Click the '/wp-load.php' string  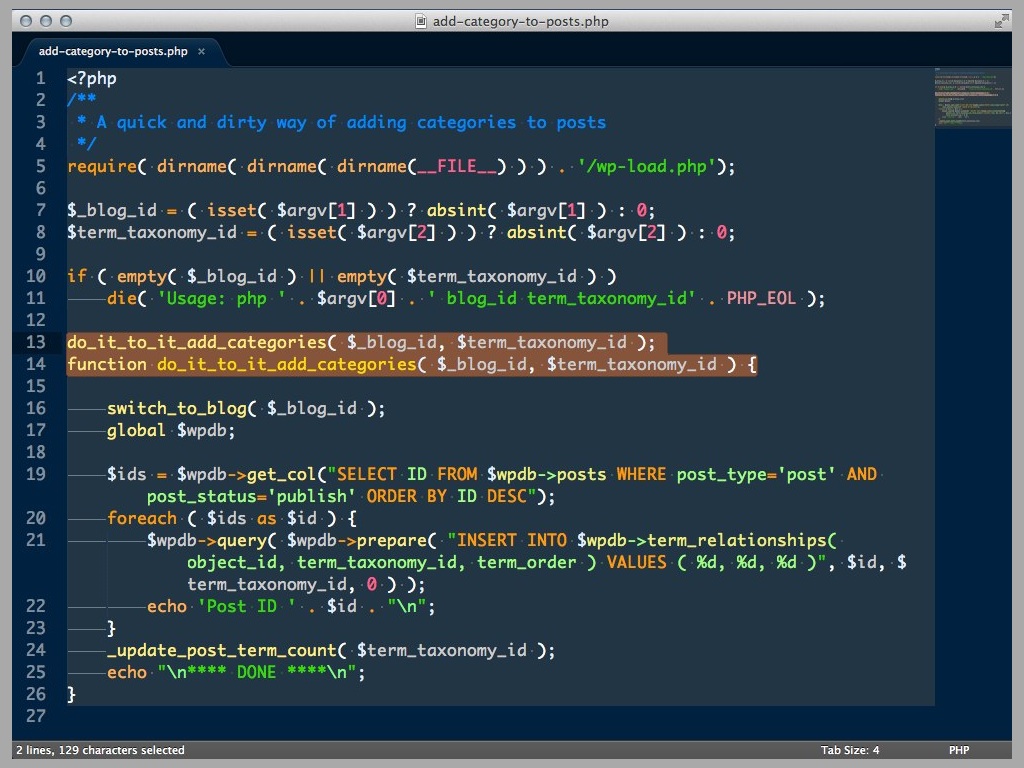click(647, 167)
